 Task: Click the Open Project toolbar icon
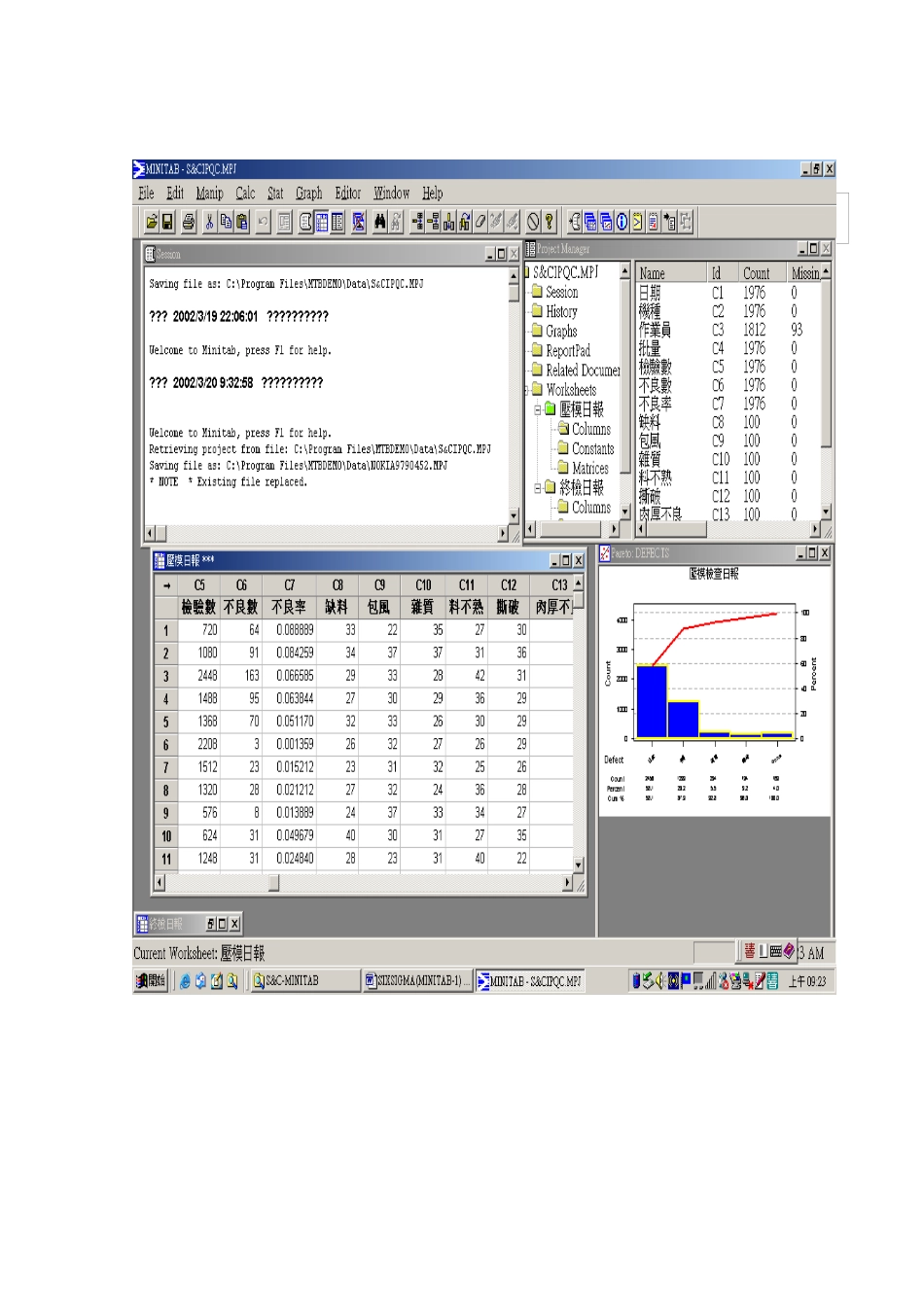(x=152, y=223)
